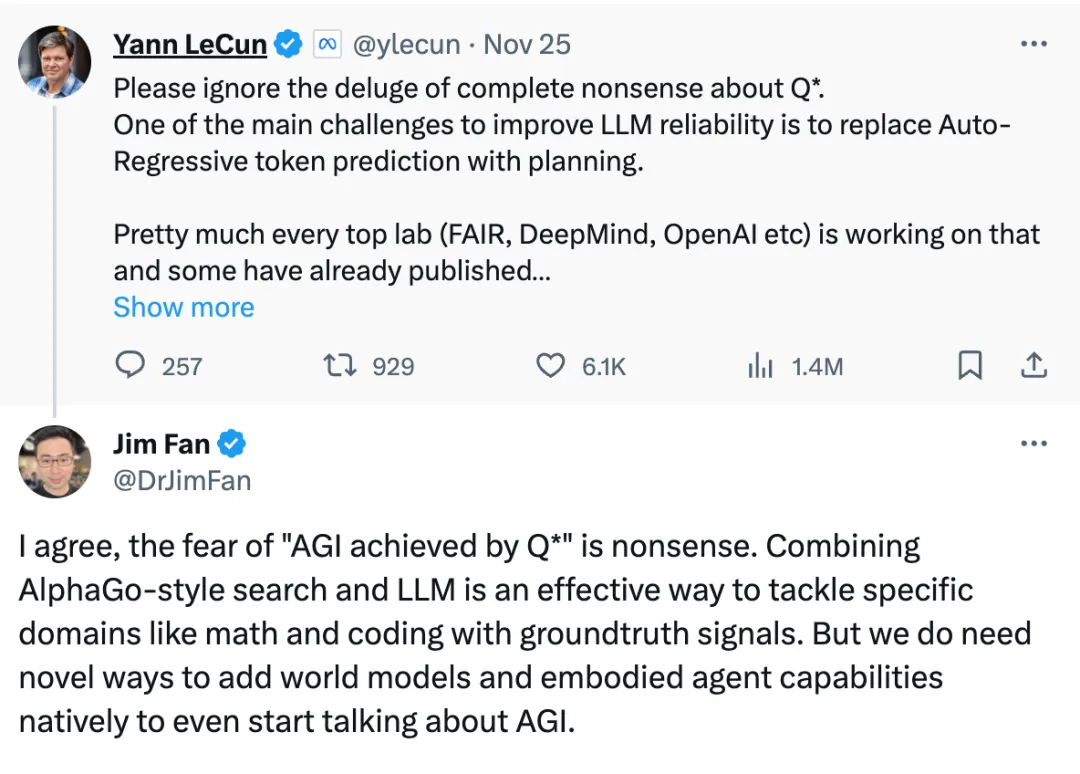Click Yann LeCun's profile picture
The width and height of the screenshot is (1080, 774).
[x=54, y=62]
